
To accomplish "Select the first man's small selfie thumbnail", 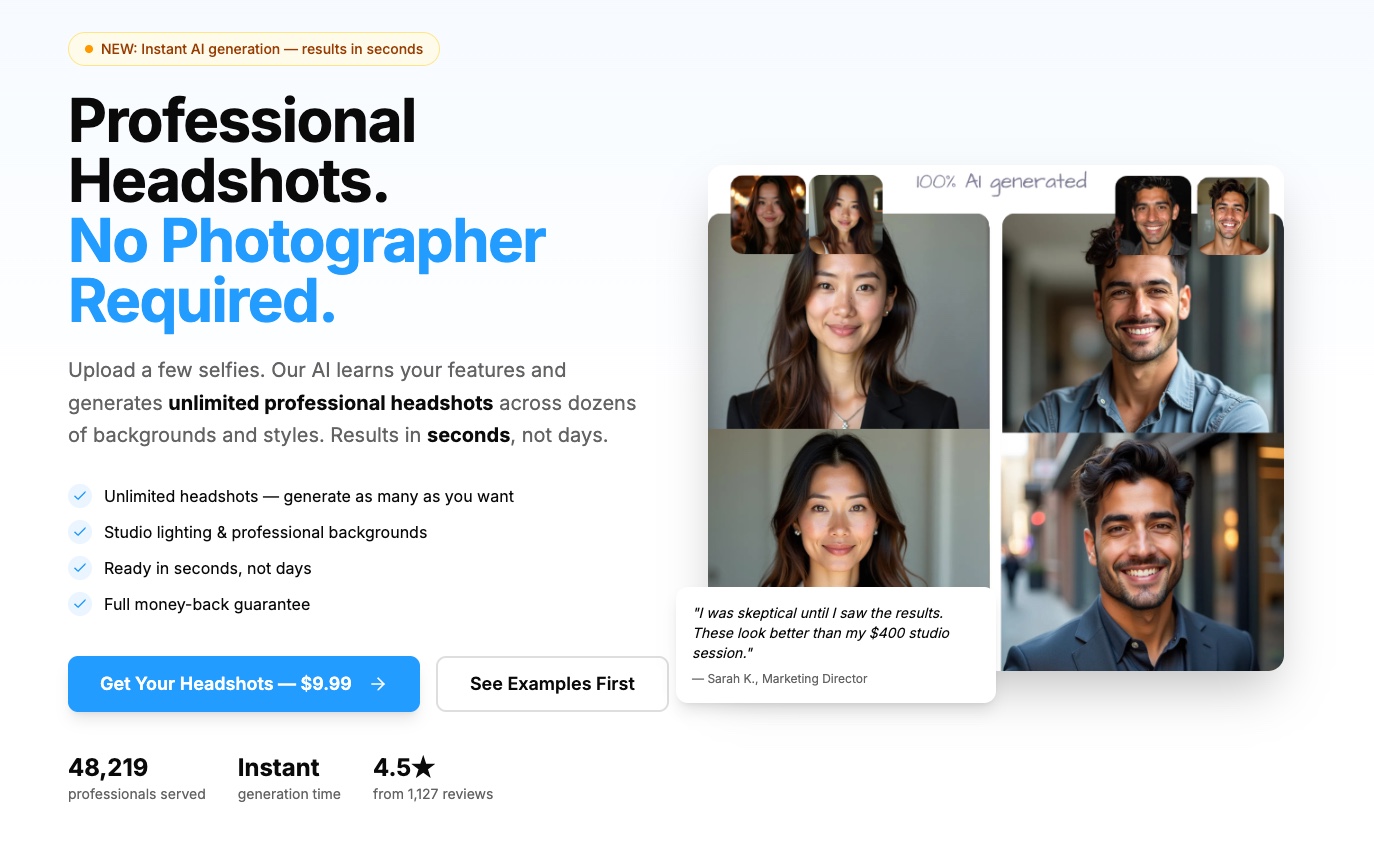I will tap(1153, 215).
